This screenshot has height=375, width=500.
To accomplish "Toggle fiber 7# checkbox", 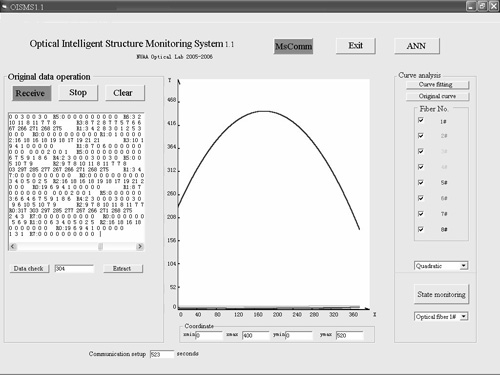I will click(x=421, y=213).
